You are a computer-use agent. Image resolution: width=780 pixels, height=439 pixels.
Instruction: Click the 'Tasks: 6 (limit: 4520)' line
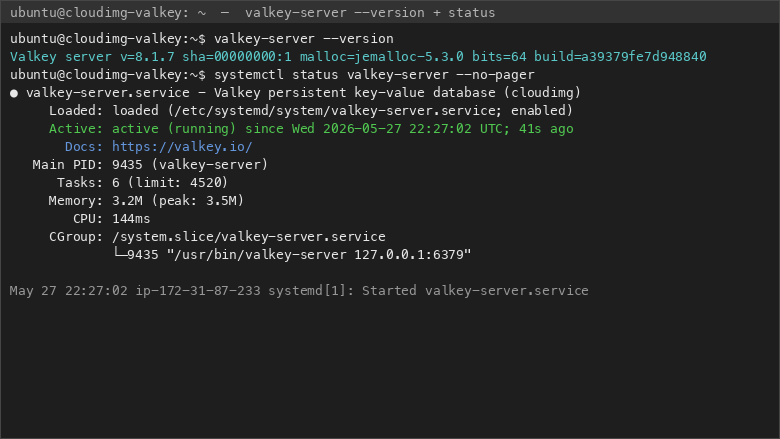(142, 183)
